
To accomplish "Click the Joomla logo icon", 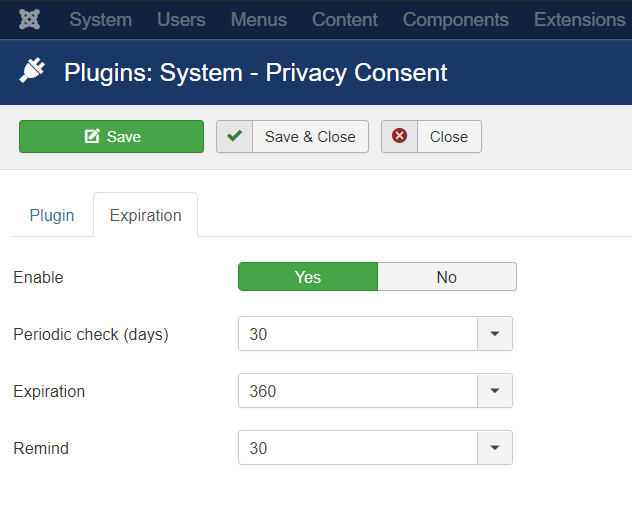I will point(29,20).
